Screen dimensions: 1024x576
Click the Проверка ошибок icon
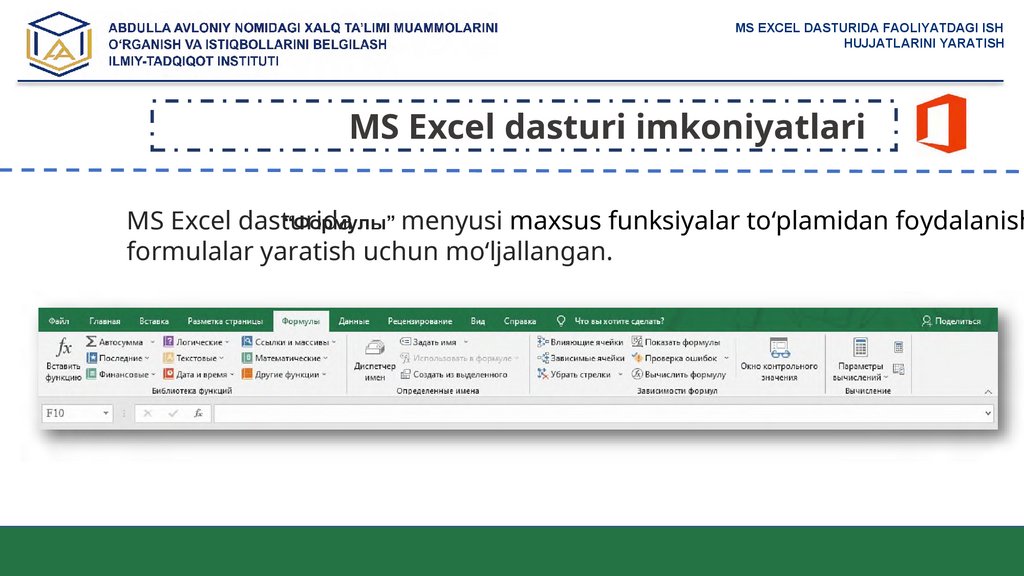tap(637, 358)
